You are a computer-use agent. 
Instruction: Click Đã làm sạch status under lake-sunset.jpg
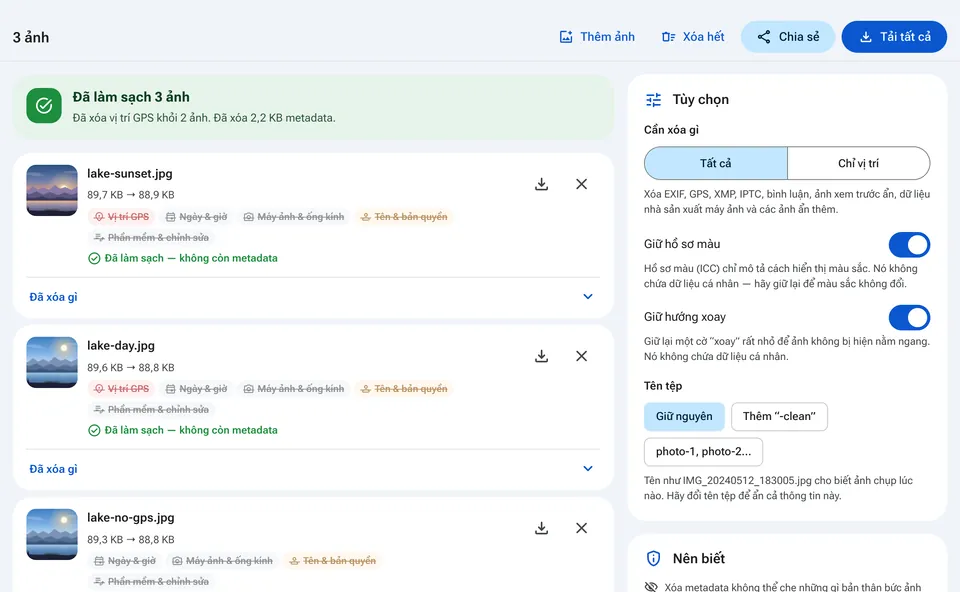point(182,258)
